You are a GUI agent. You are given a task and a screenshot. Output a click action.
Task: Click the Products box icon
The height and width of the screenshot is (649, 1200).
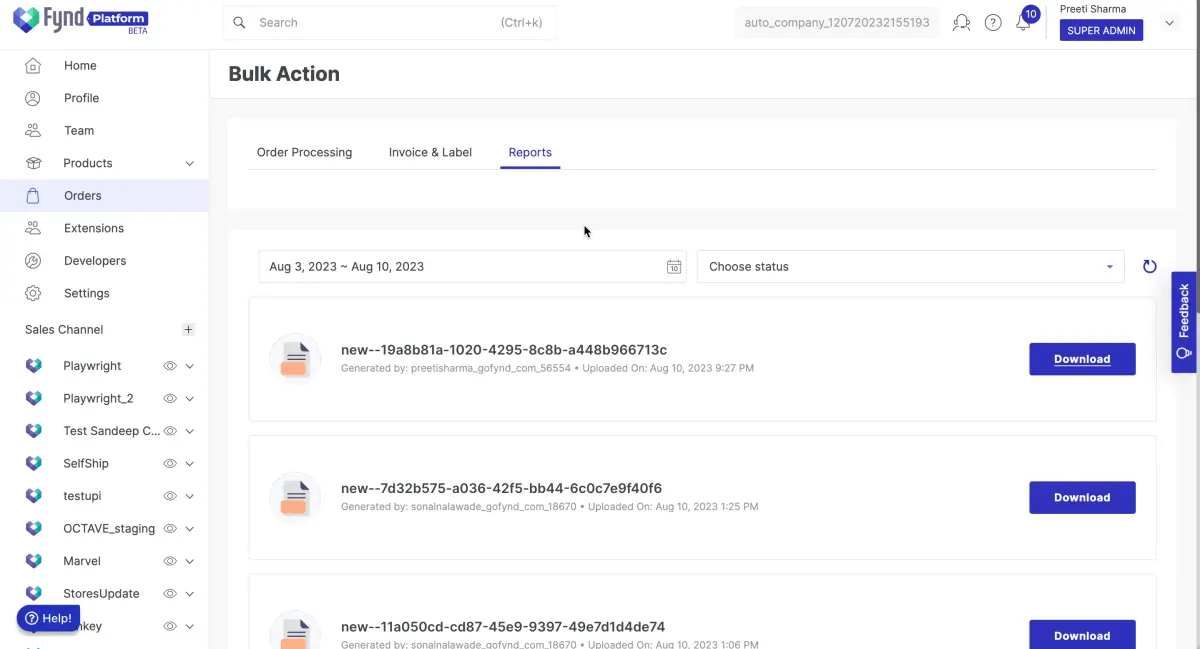coord(33,163)
